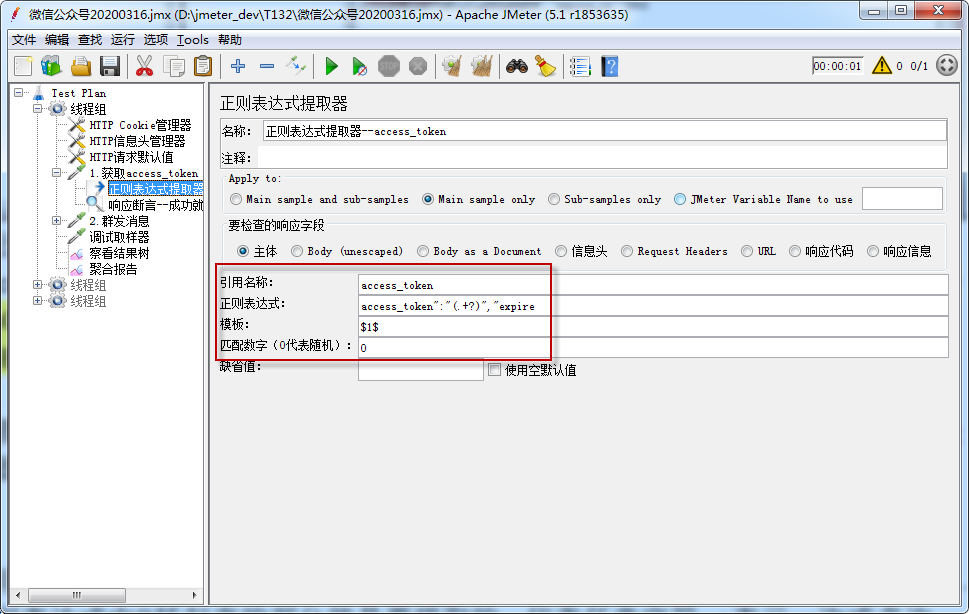Viewport: 969px width, 614px height.
Task: Click the Cut scissors icon
Action: point(144,66)
